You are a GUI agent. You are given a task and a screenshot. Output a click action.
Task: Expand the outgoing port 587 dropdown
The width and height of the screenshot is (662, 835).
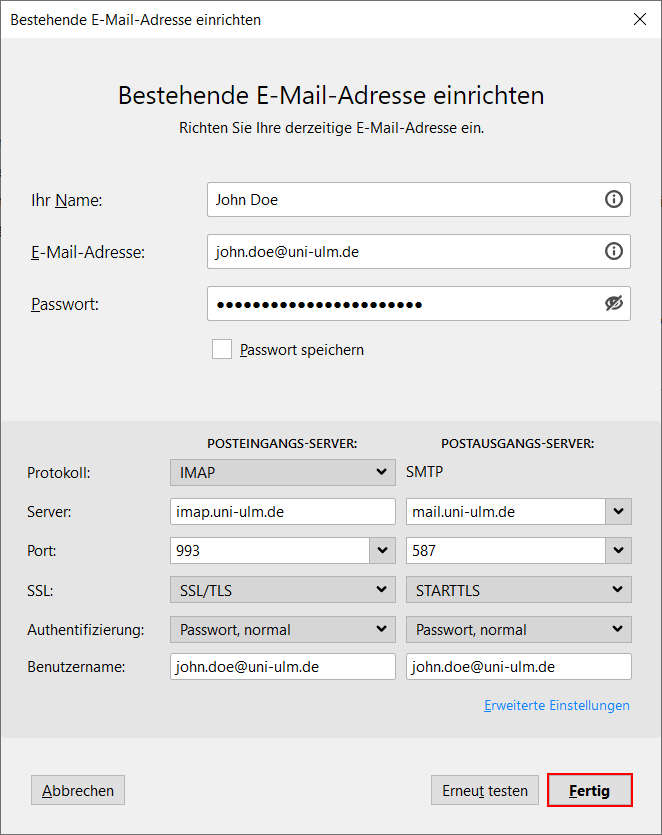click(x=620, y=550)
